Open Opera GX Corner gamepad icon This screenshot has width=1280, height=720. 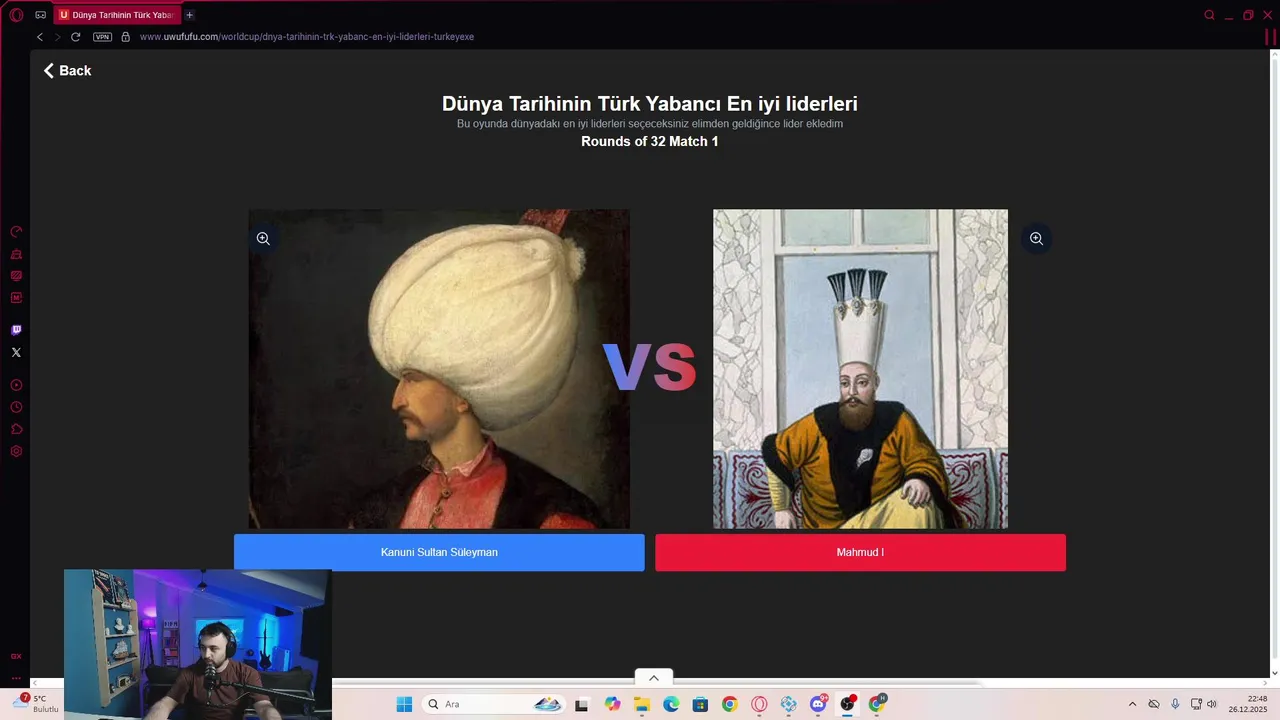tap(41, 15)
